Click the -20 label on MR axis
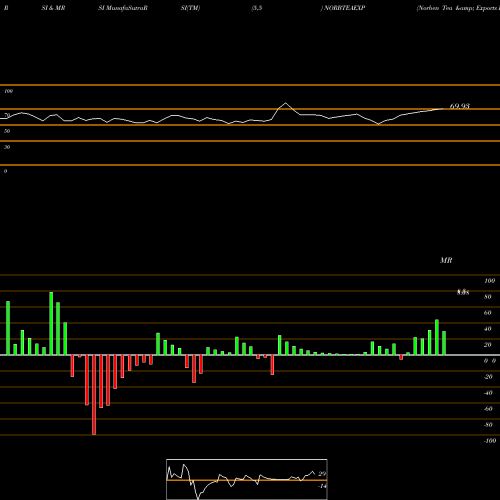The image size is (500, 500). [x=488, y=377]
